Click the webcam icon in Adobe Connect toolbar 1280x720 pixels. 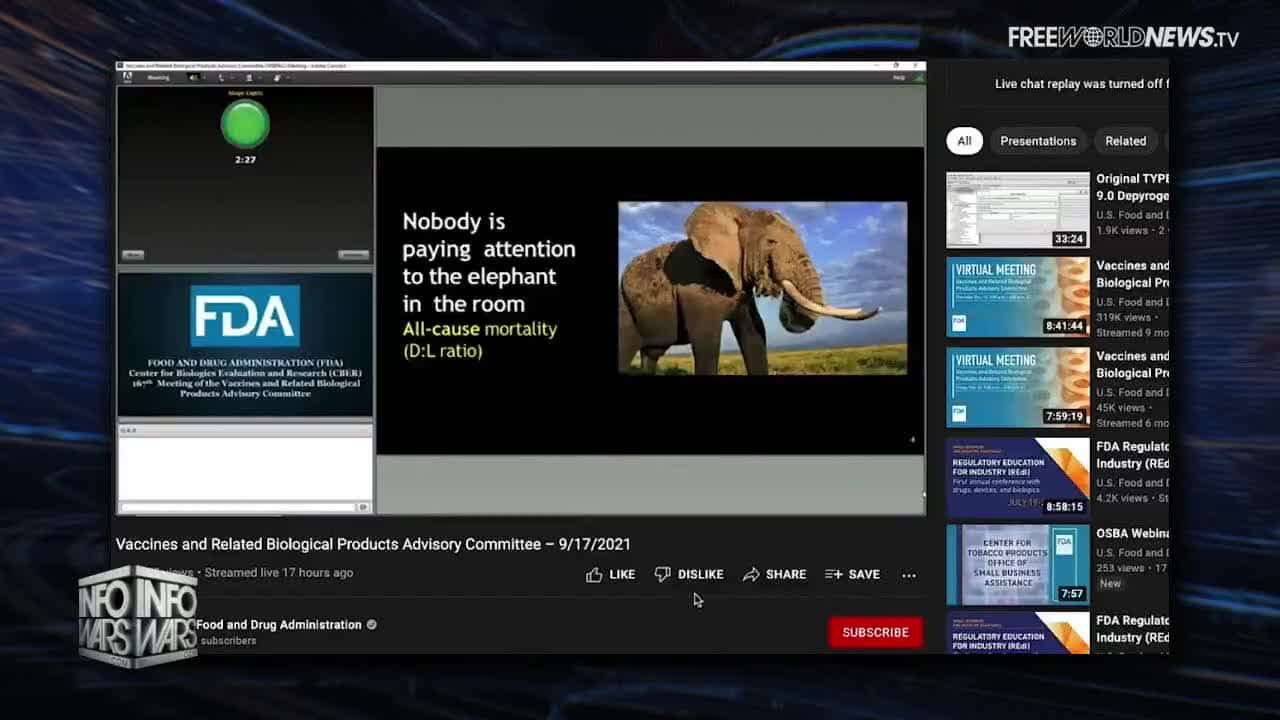click(x=249, y=77)
